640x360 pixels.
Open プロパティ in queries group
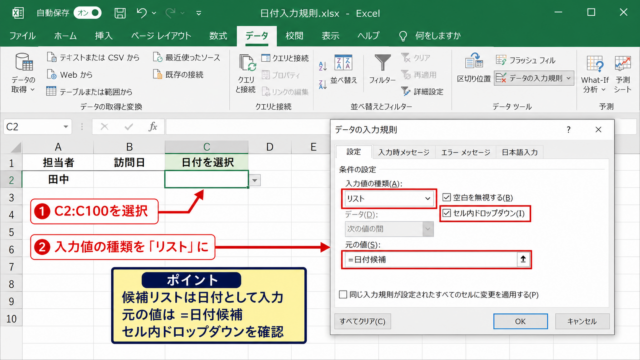click(281, 75)
